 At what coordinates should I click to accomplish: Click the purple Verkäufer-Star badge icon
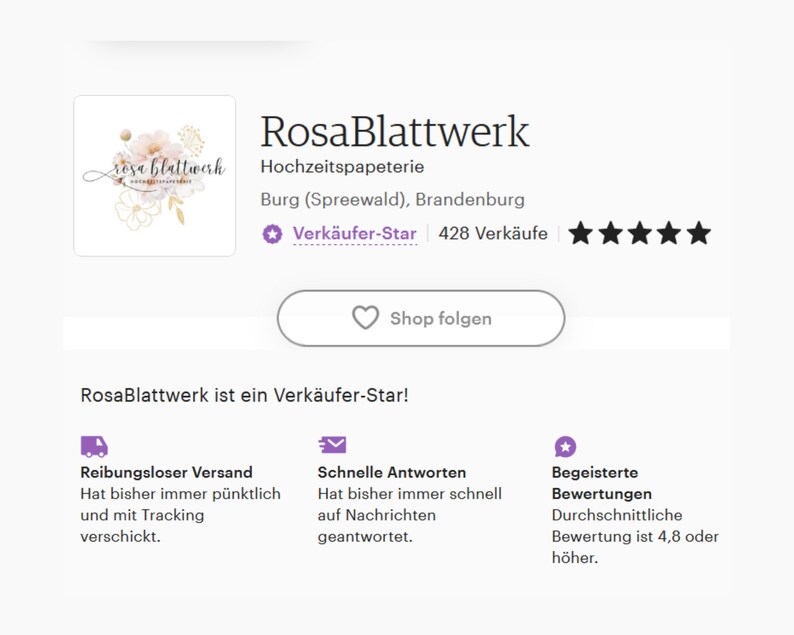(x=272, y=234)
